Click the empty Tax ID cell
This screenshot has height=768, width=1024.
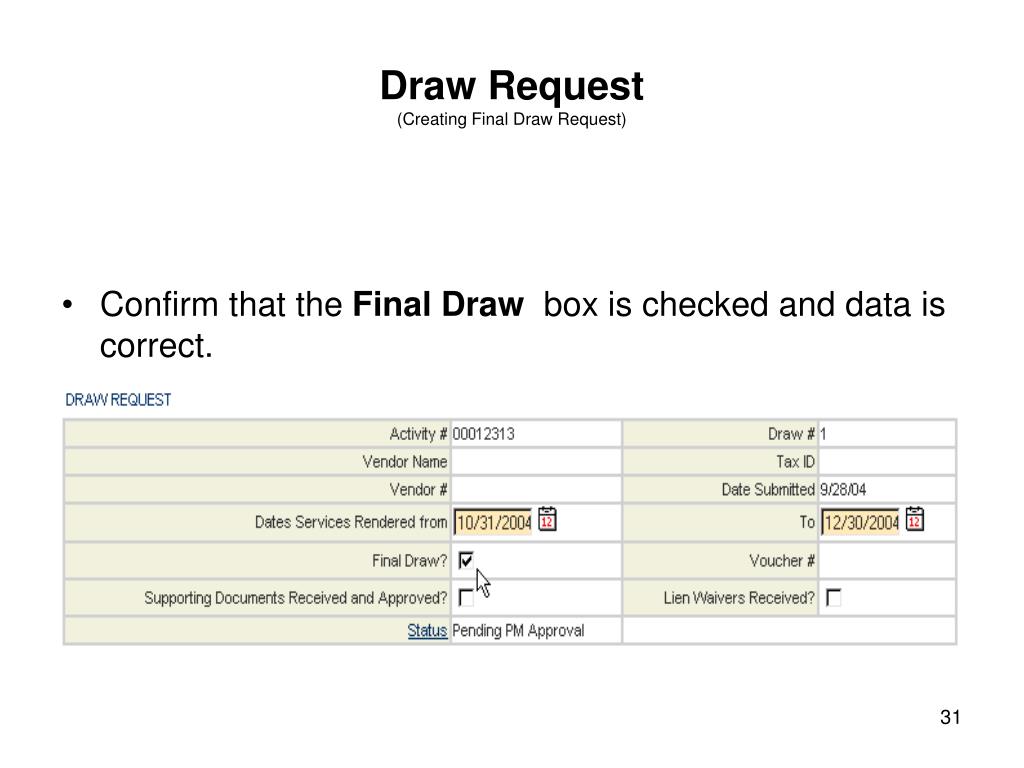point(886,462)
